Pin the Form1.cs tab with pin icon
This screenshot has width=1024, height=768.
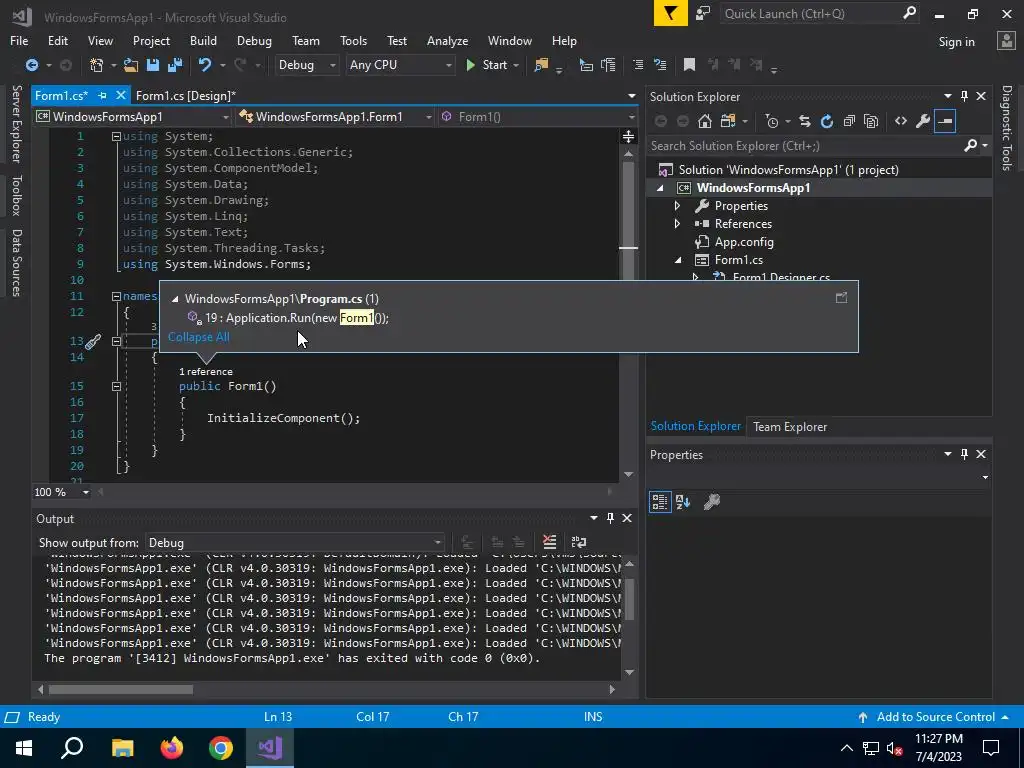(103, 95)
